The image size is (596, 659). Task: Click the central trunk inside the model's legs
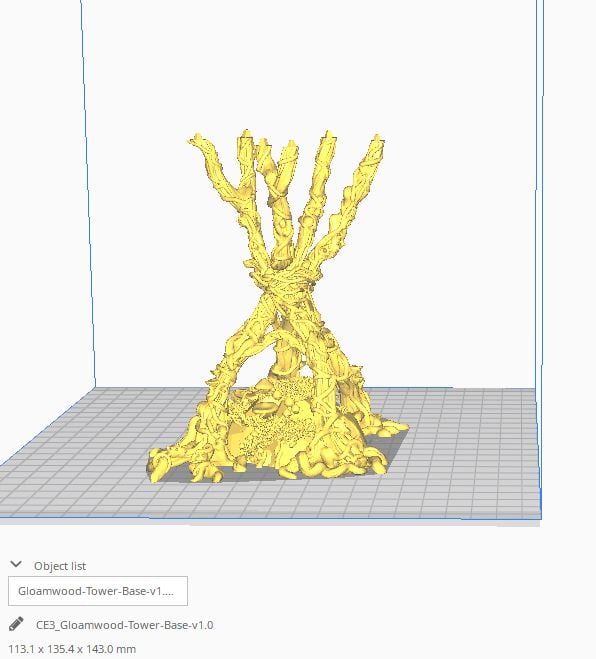pos(288,357)
